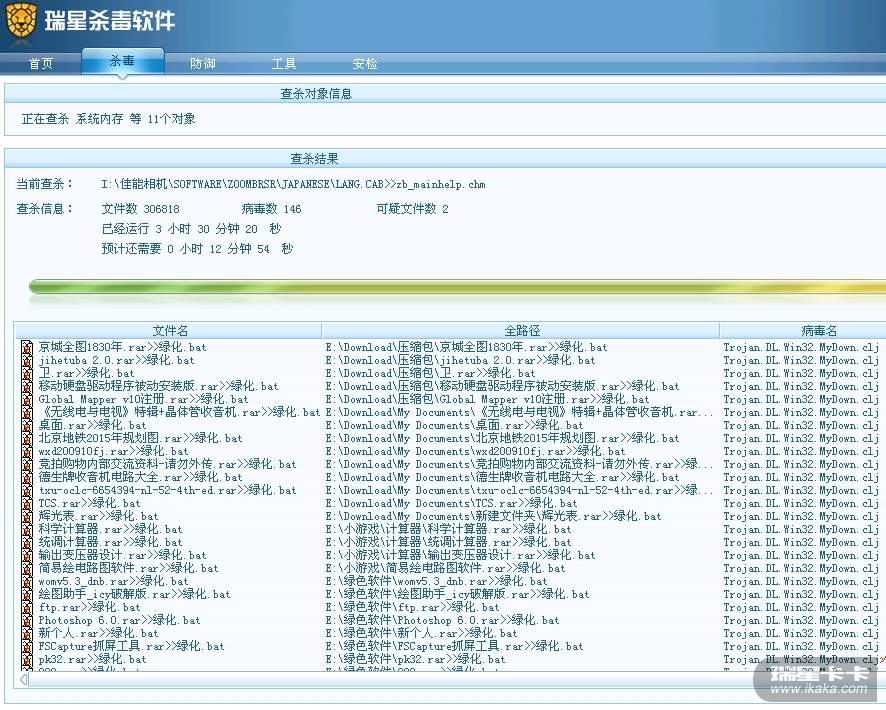Screen dimensions: 886x710
Task: Click the 查杀对象信息 panel header
Action: [x=316, y=94]
